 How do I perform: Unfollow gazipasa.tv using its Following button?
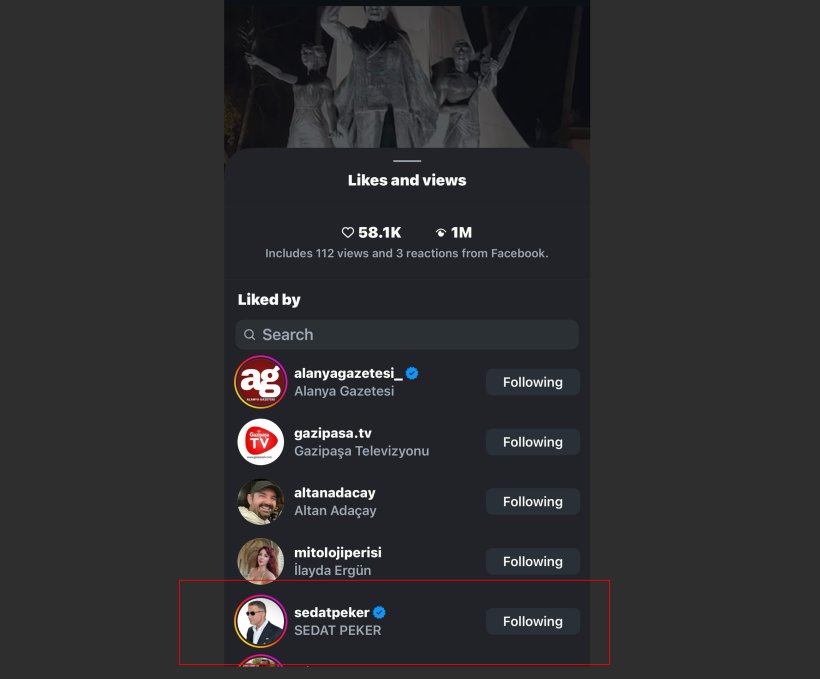(532, 442)
